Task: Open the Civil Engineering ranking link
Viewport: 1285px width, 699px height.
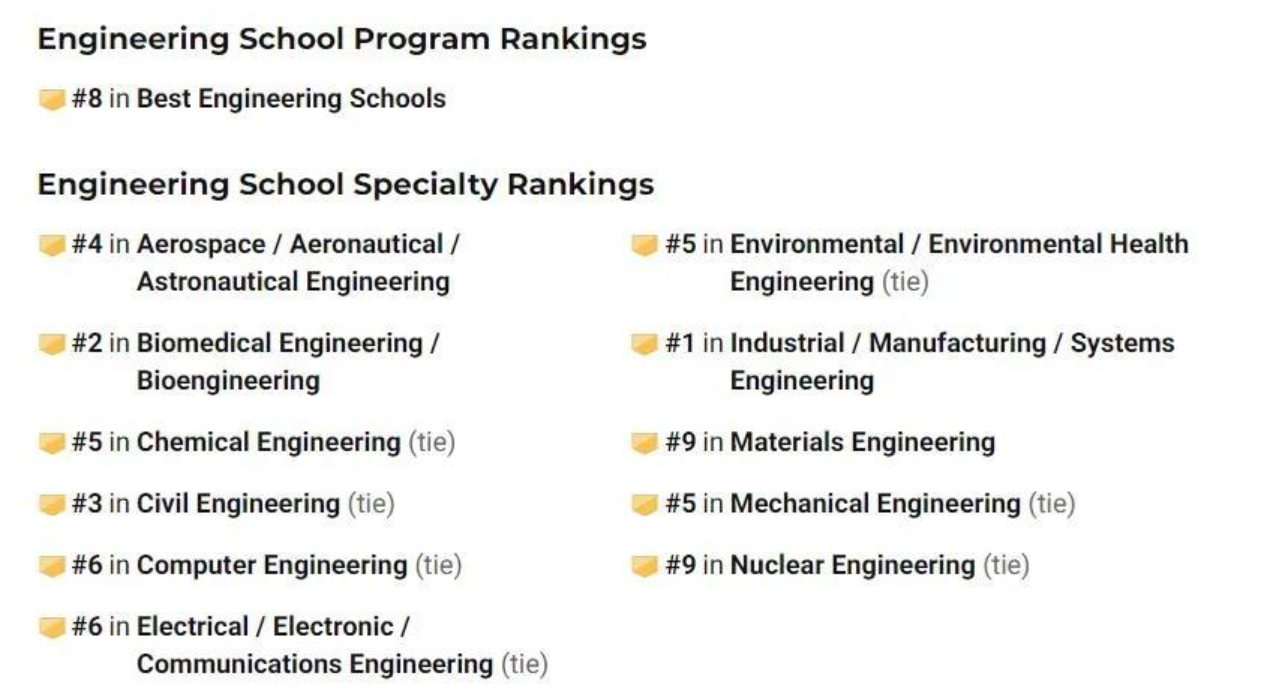Action: [238, 503]
